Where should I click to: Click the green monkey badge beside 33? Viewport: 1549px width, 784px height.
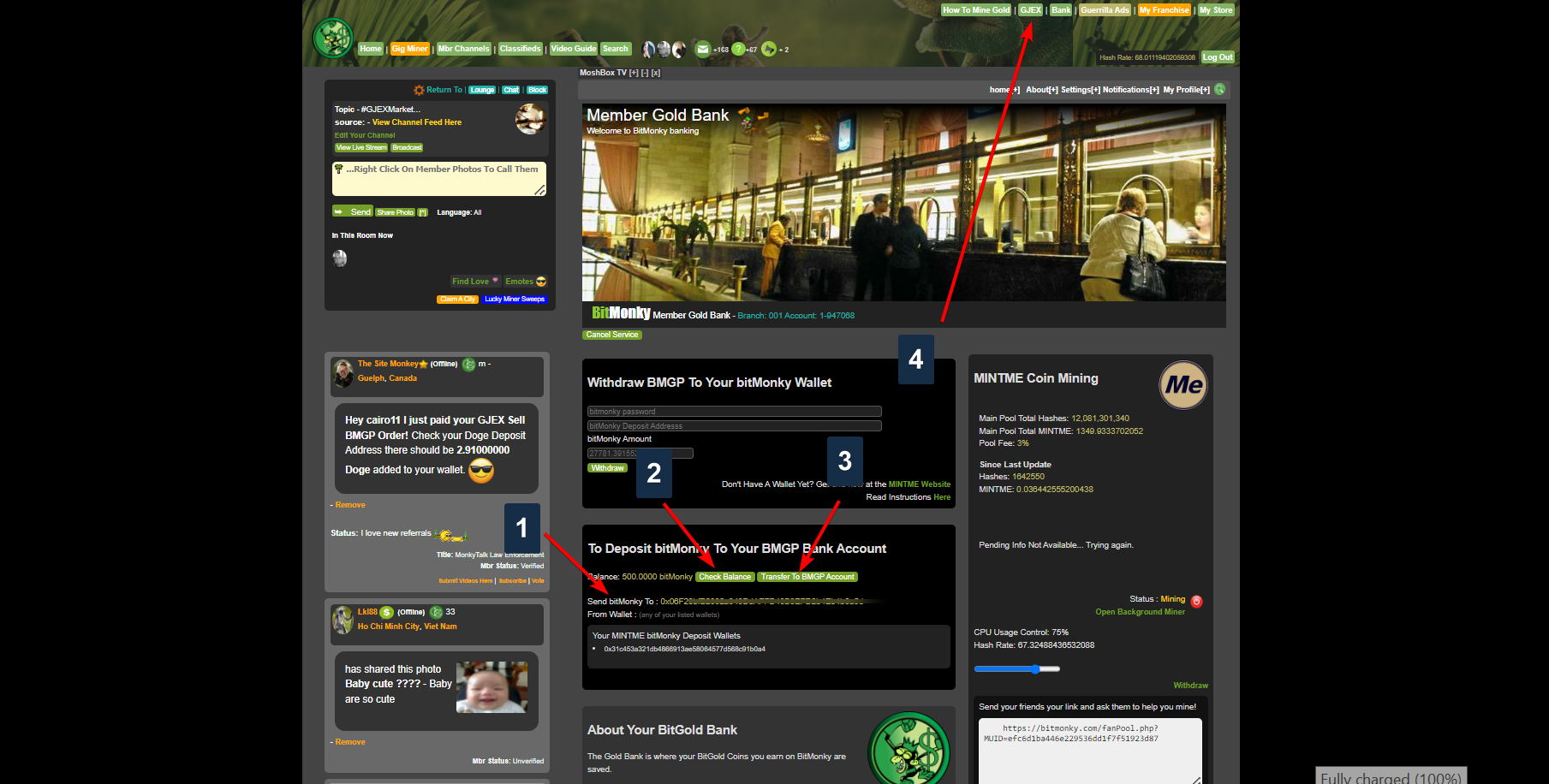point(436,612)
